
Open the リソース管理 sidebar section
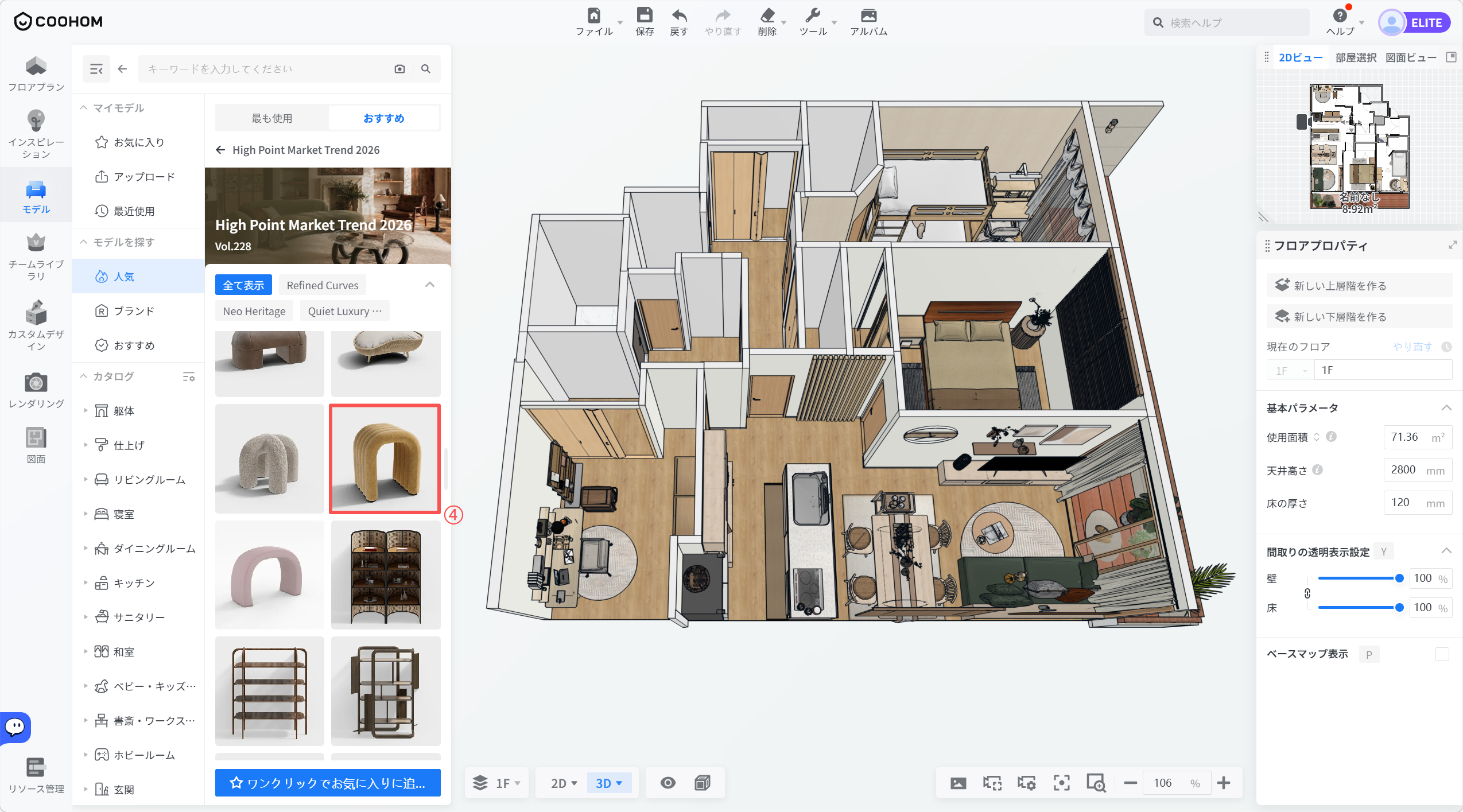coord(36,776)
